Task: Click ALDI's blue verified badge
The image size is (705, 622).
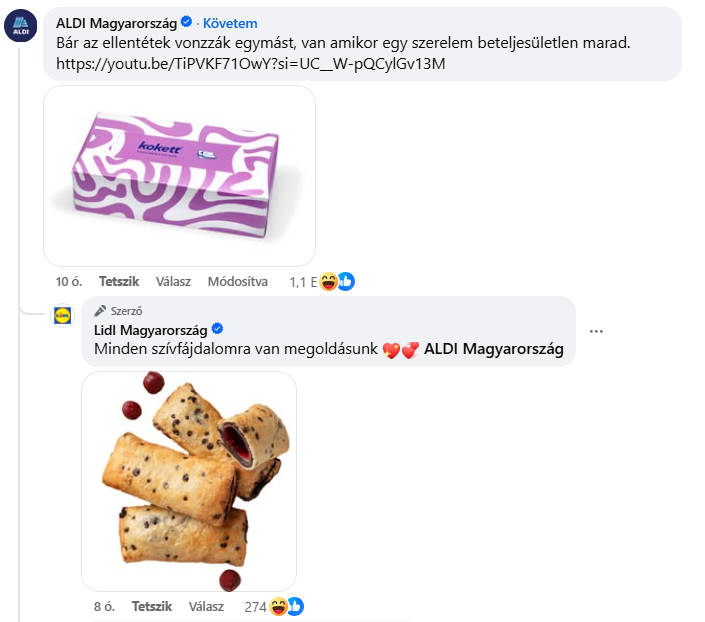Action: point(186,22)
